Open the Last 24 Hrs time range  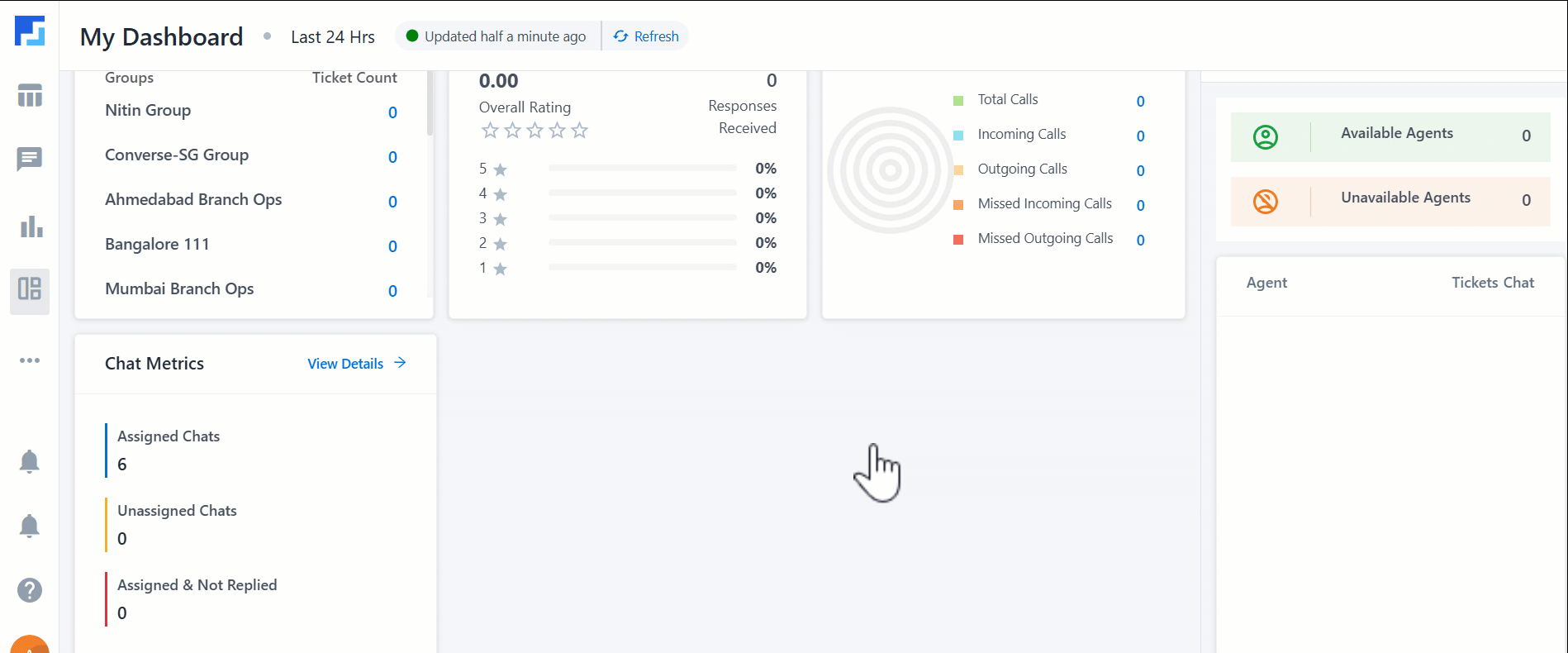coord(333,37)
